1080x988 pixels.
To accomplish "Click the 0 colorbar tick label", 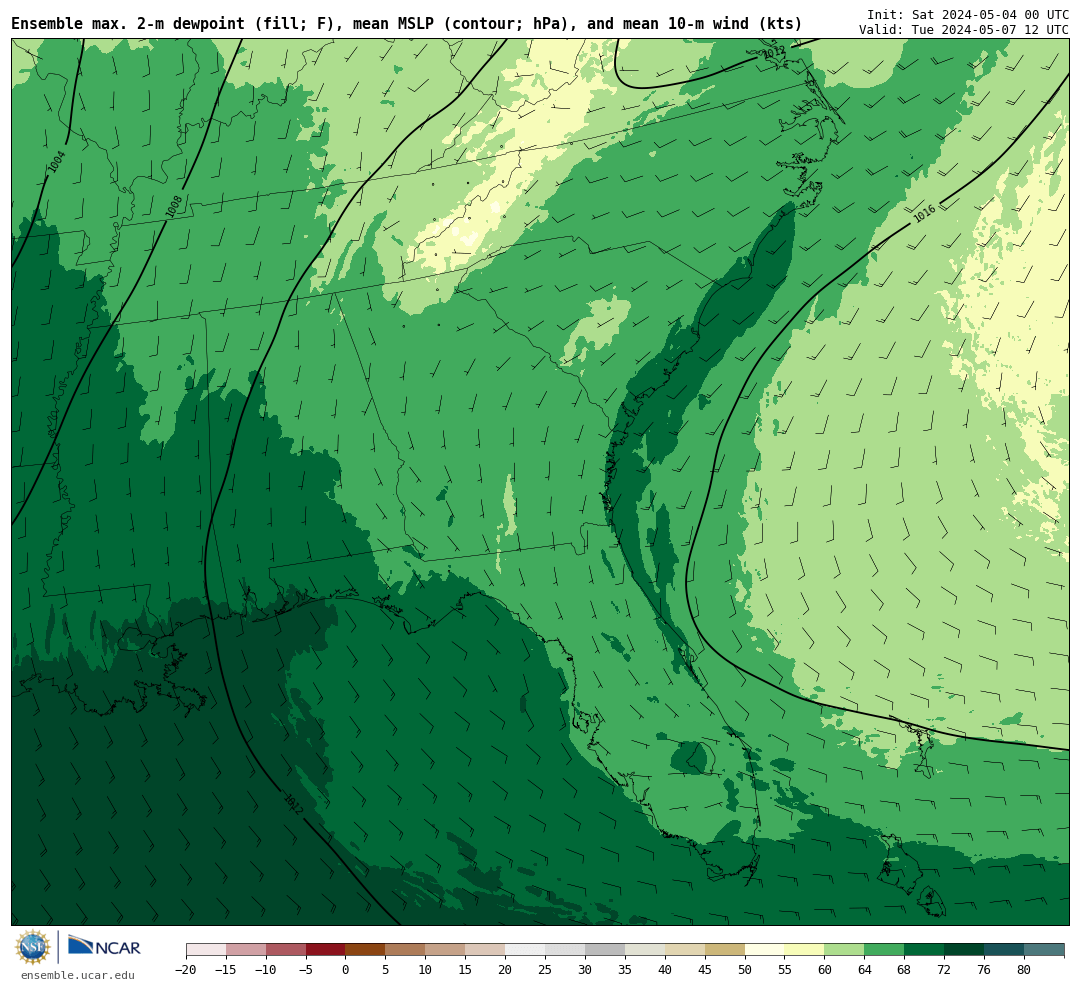I will point(346,969).
